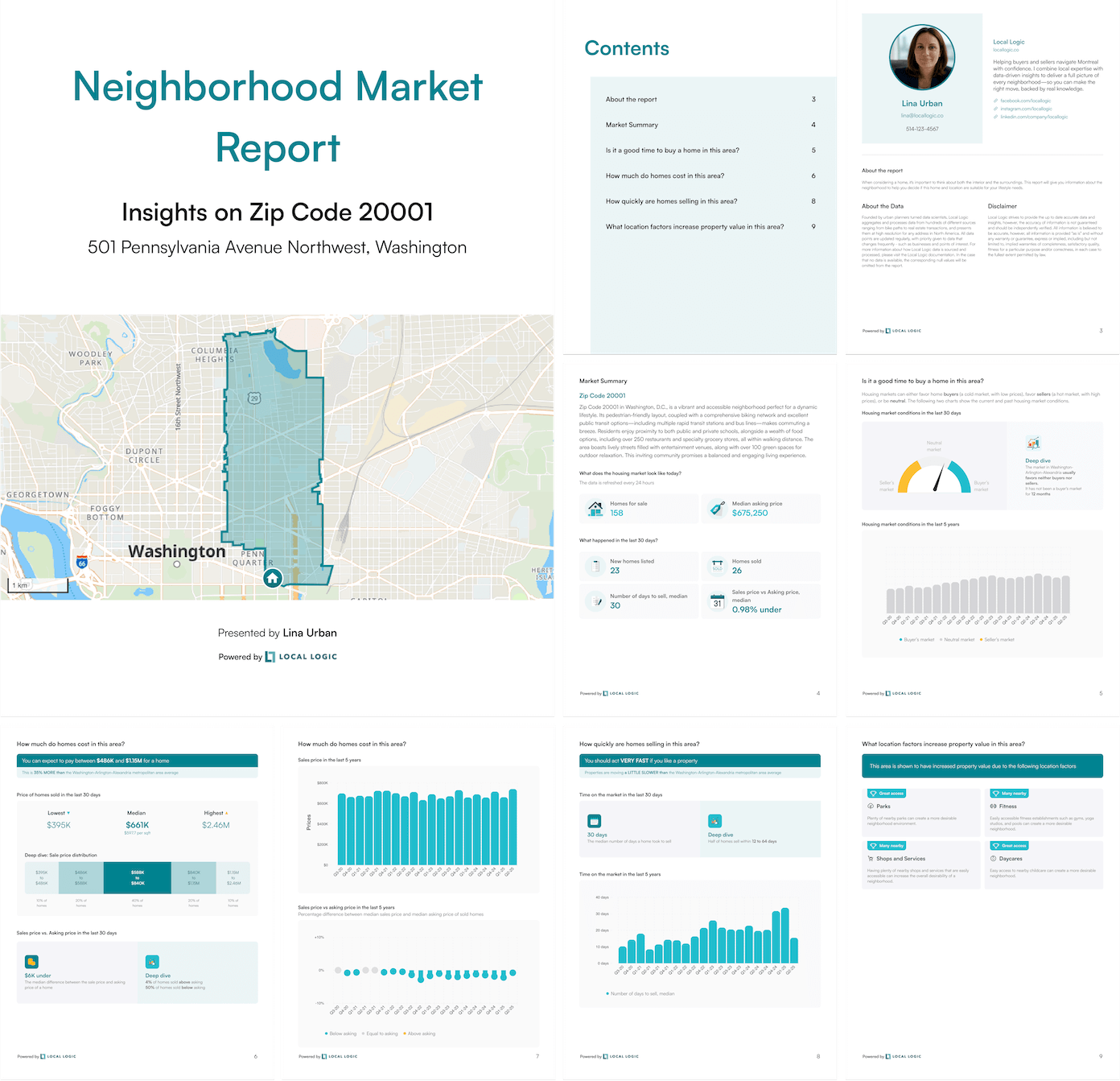Click the New homes listed icon
This screenshot has width=1120, height=1081.
[595, 567]
